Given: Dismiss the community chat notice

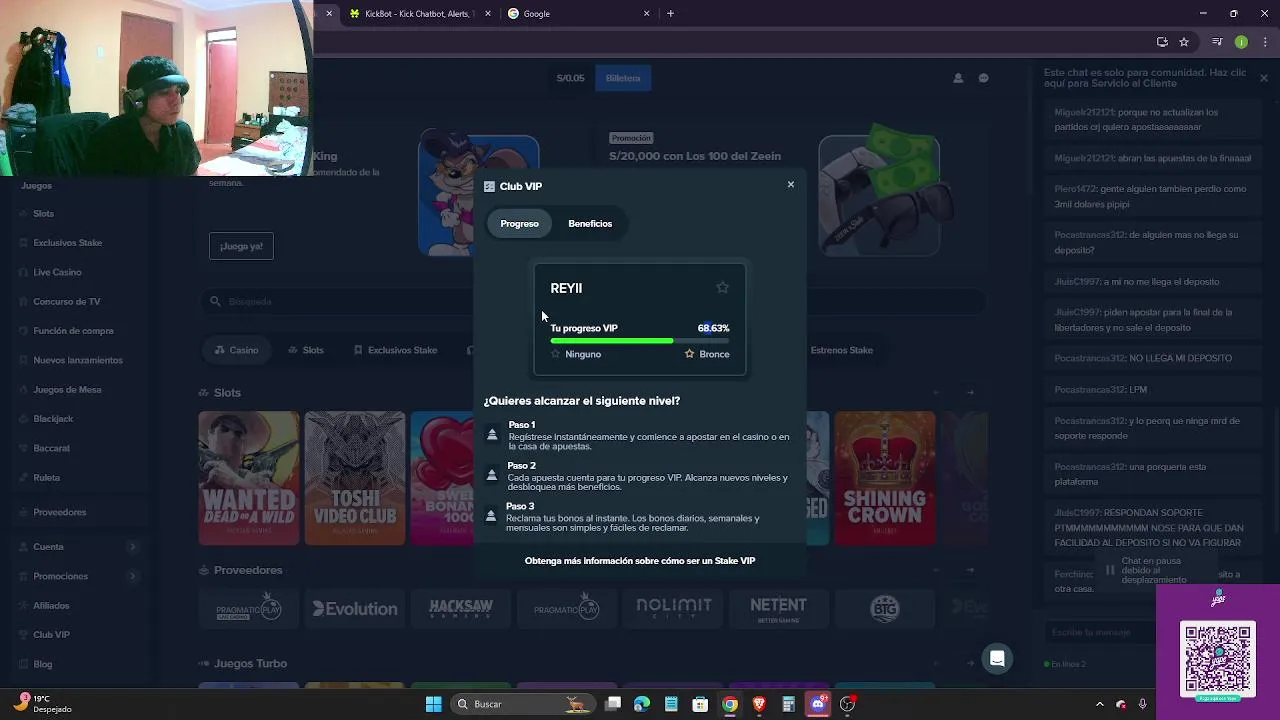Looking at the screenshot, I should [1263, 78].
